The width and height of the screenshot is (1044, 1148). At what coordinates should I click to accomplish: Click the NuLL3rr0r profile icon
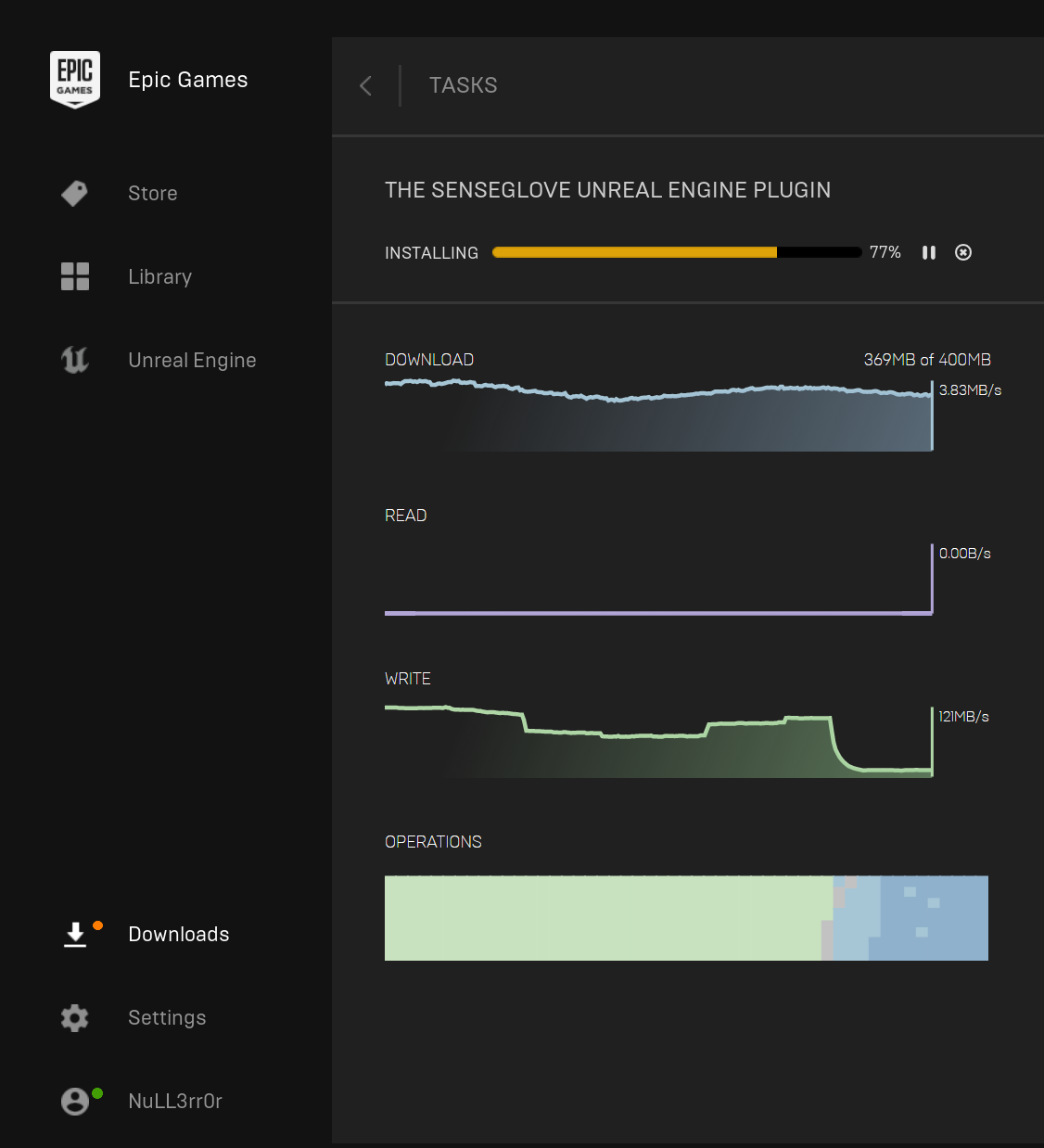[75, 1101]
